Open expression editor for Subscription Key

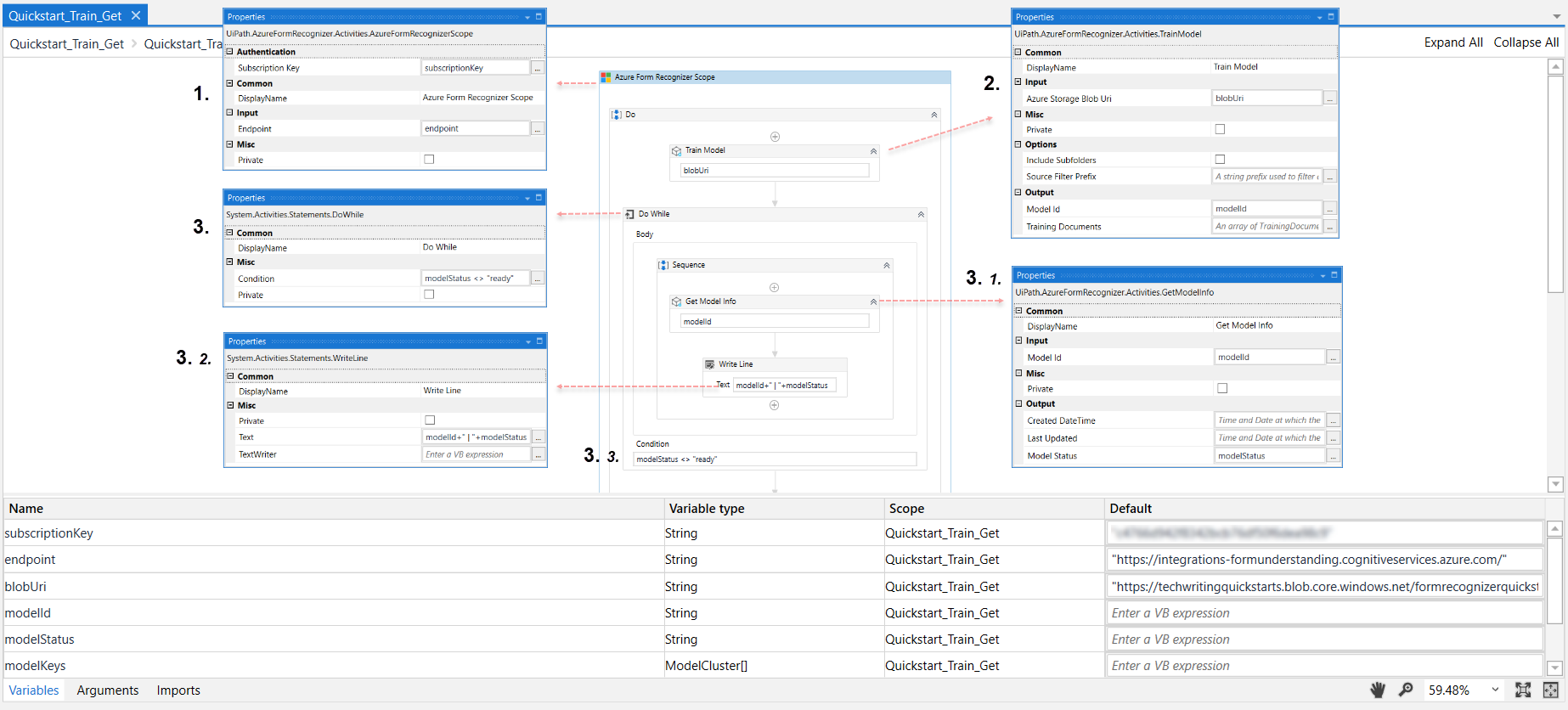pyautogui.click(x=538, y=68)
